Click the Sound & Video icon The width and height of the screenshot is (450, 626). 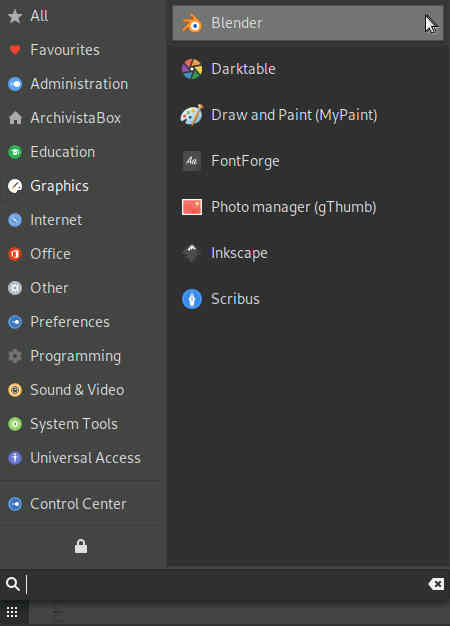pos(15,390)
